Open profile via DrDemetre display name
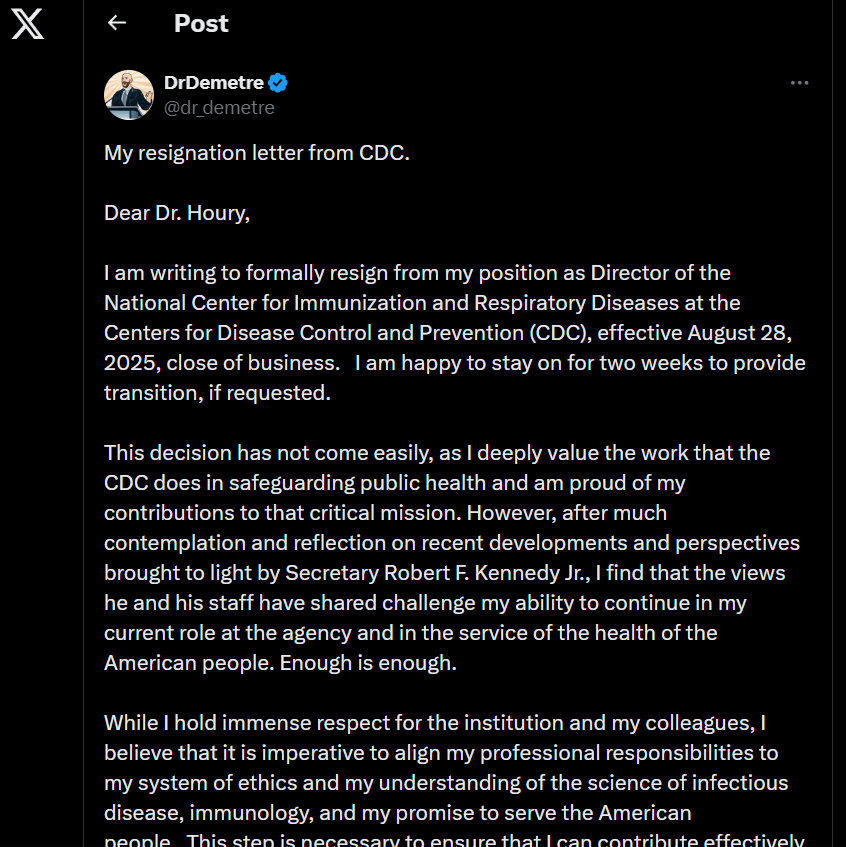The width and height of the screenshot is (846, 847). 213,83
